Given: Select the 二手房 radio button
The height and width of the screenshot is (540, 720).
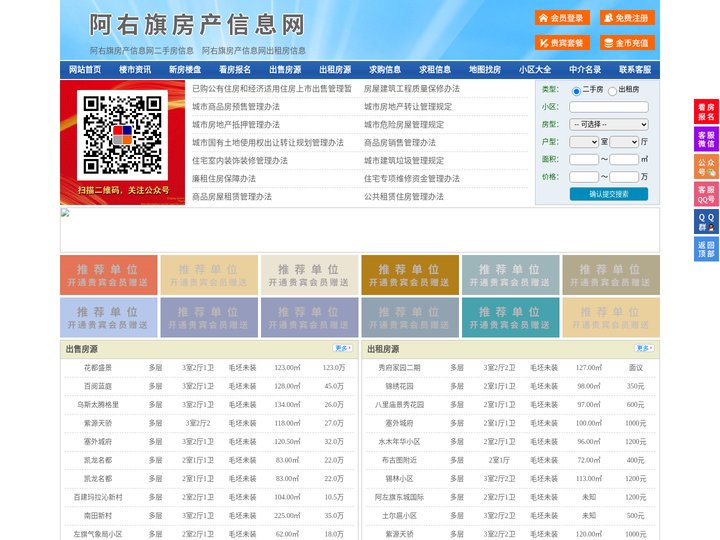Looking at the screenshot, I should (576, 91).
